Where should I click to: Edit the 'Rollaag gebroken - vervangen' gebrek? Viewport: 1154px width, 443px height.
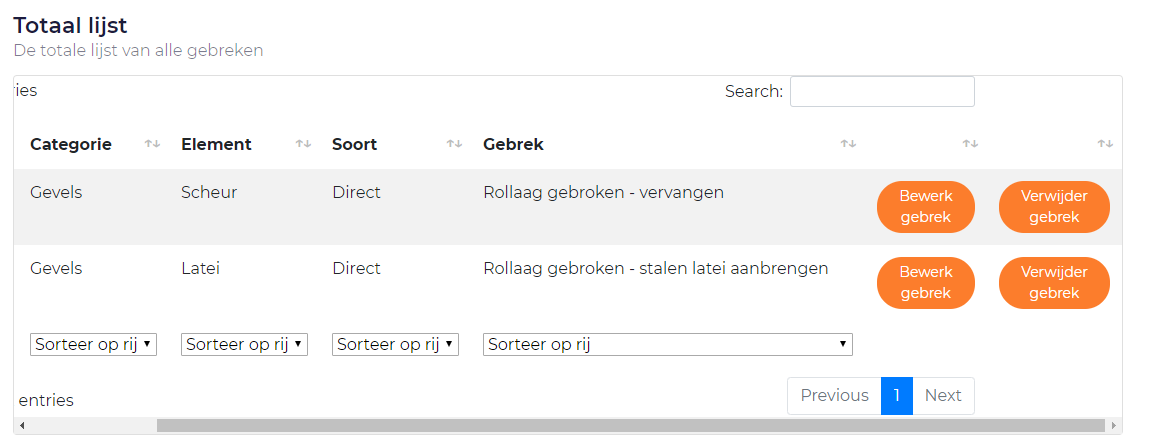(925, 207)
